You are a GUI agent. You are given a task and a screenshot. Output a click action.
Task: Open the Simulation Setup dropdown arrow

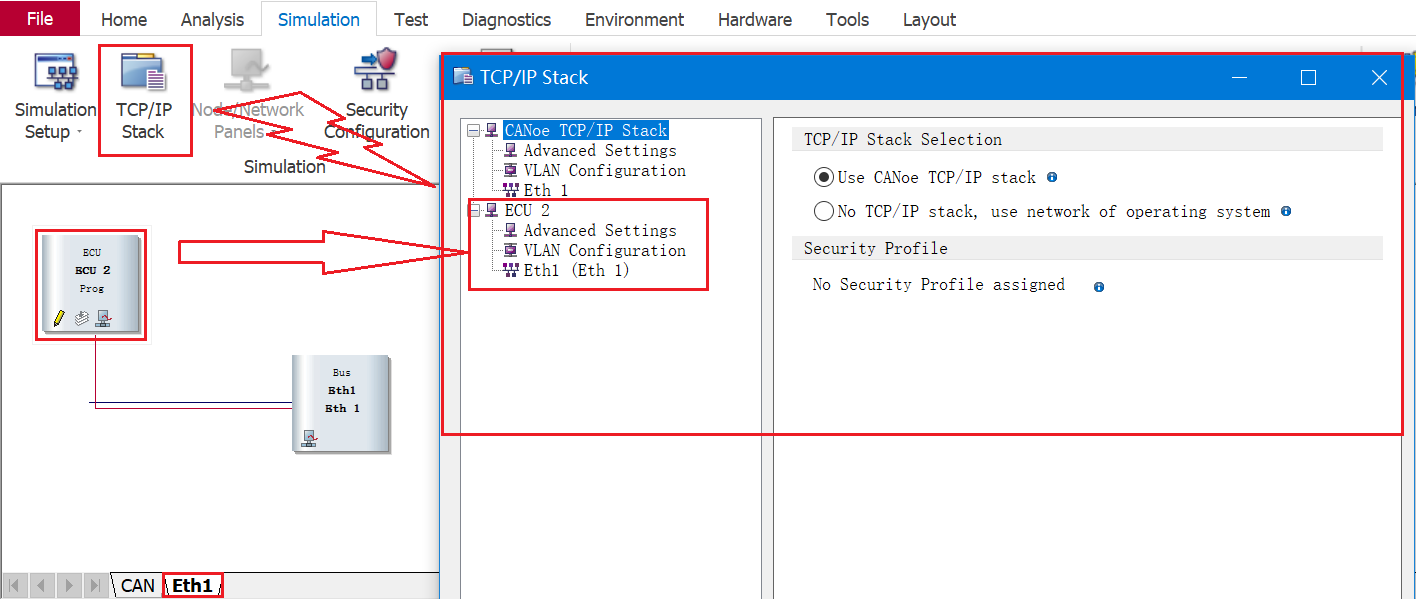click(x=79, y=133)
